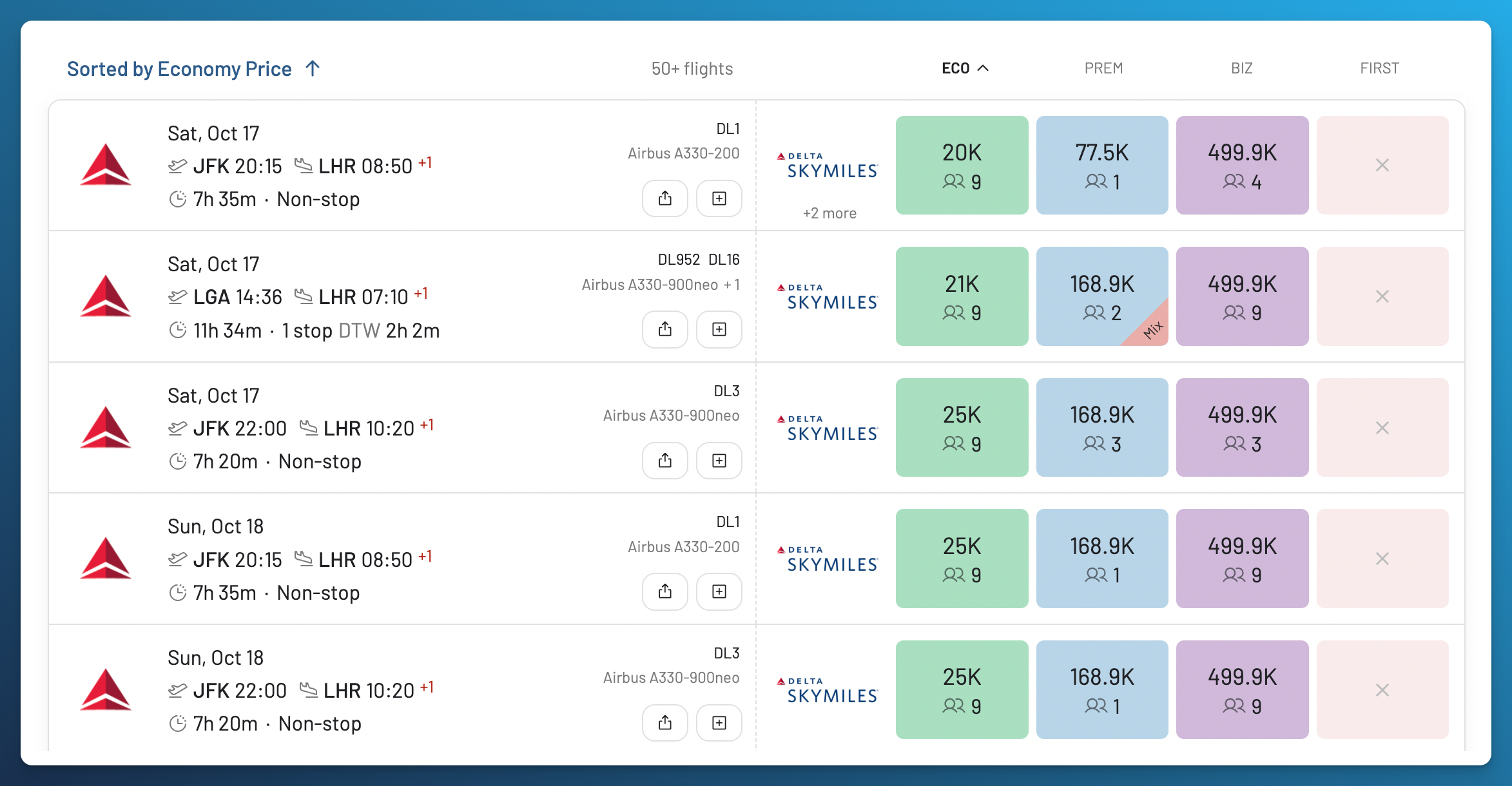Select 25K economy fare Sun DL1
This screenshot has height=786, width=1512.
962,559
